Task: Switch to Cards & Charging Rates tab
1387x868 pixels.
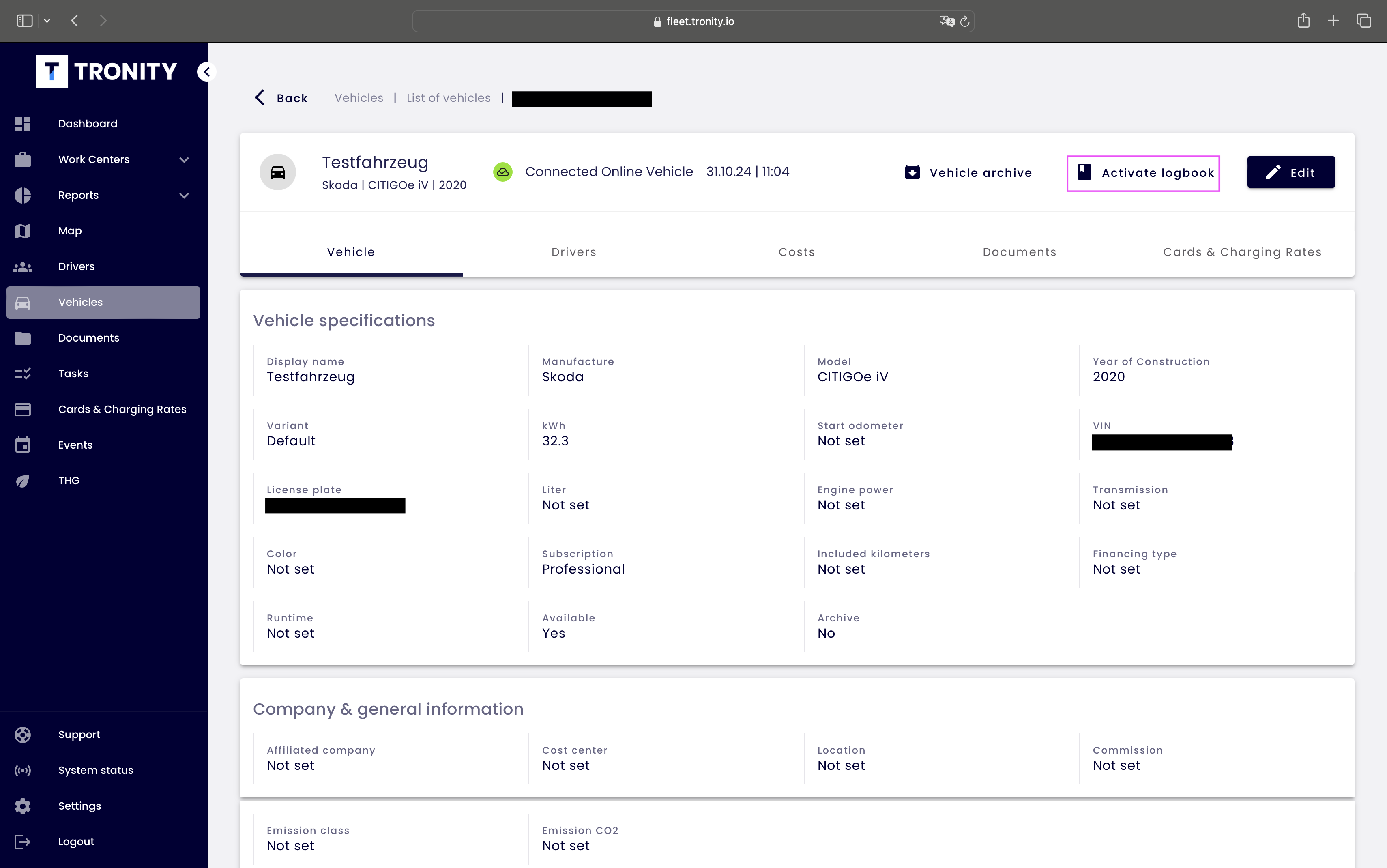Action: coord(1242,252)
